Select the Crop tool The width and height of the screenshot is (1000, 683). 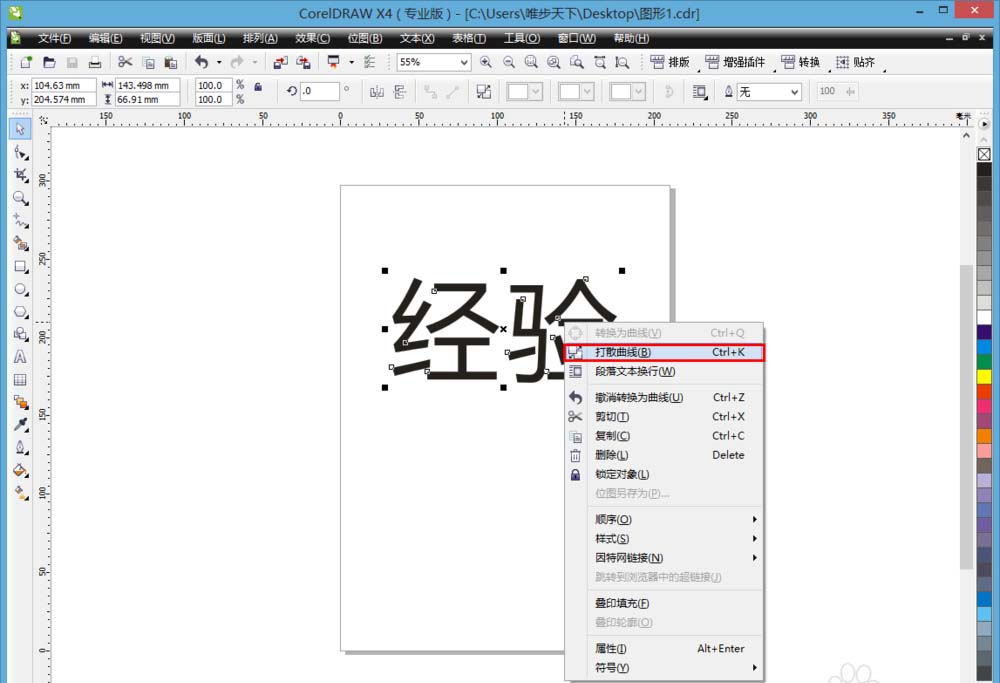[x=20, y=175]
